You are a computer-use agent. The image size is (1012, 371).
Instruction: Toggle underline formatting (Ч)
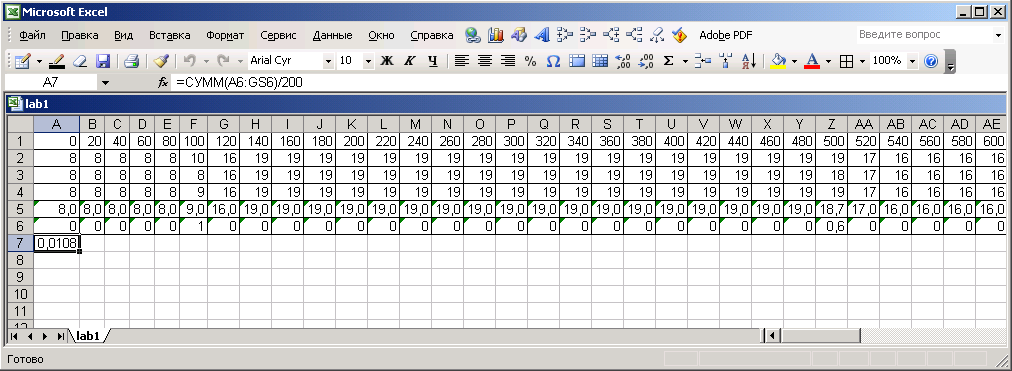[432, 61]
